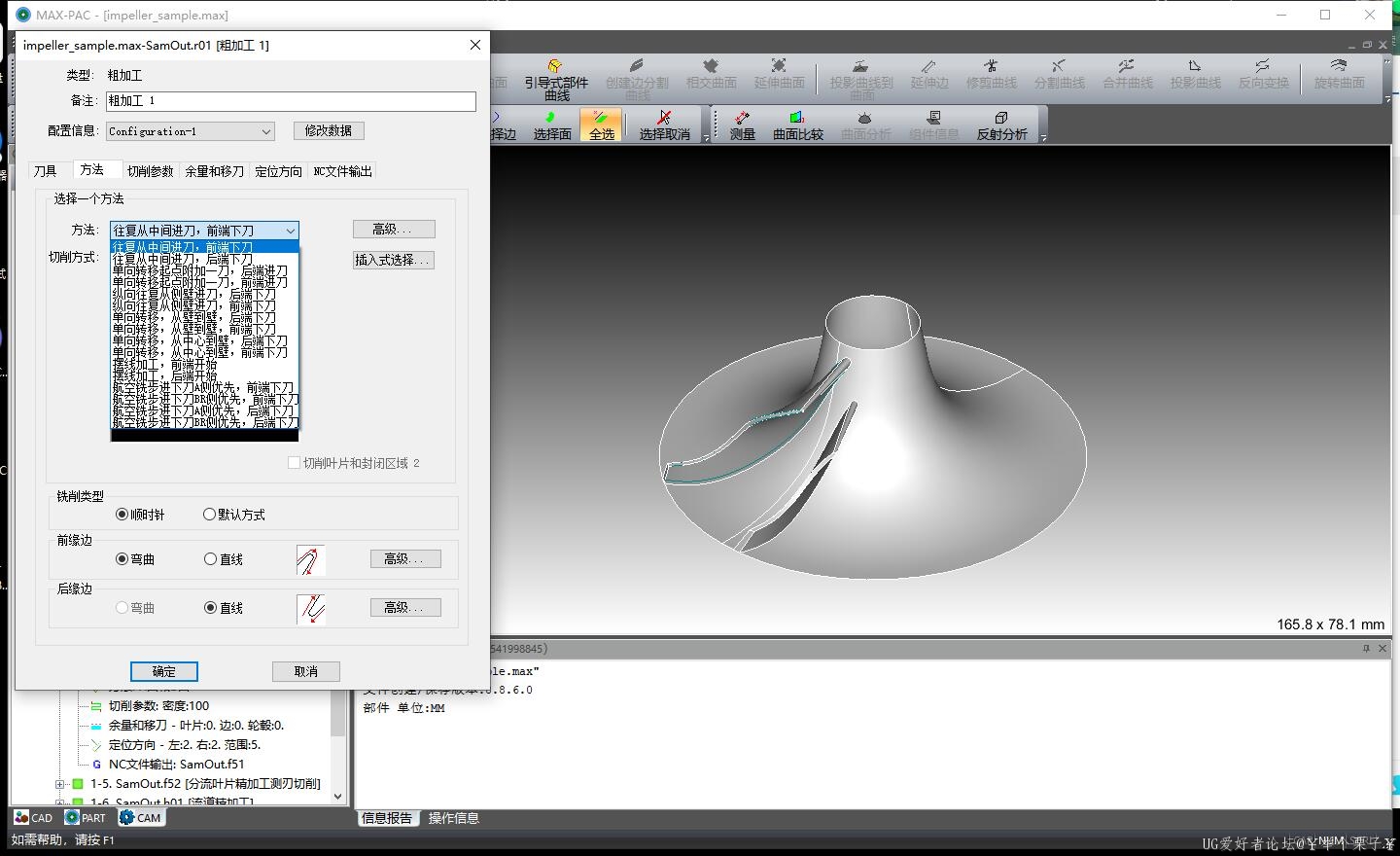Viewport: 1400px width, 856px height.
Task: Click the 组件信息 tool
Action: [x=933, y=125]
